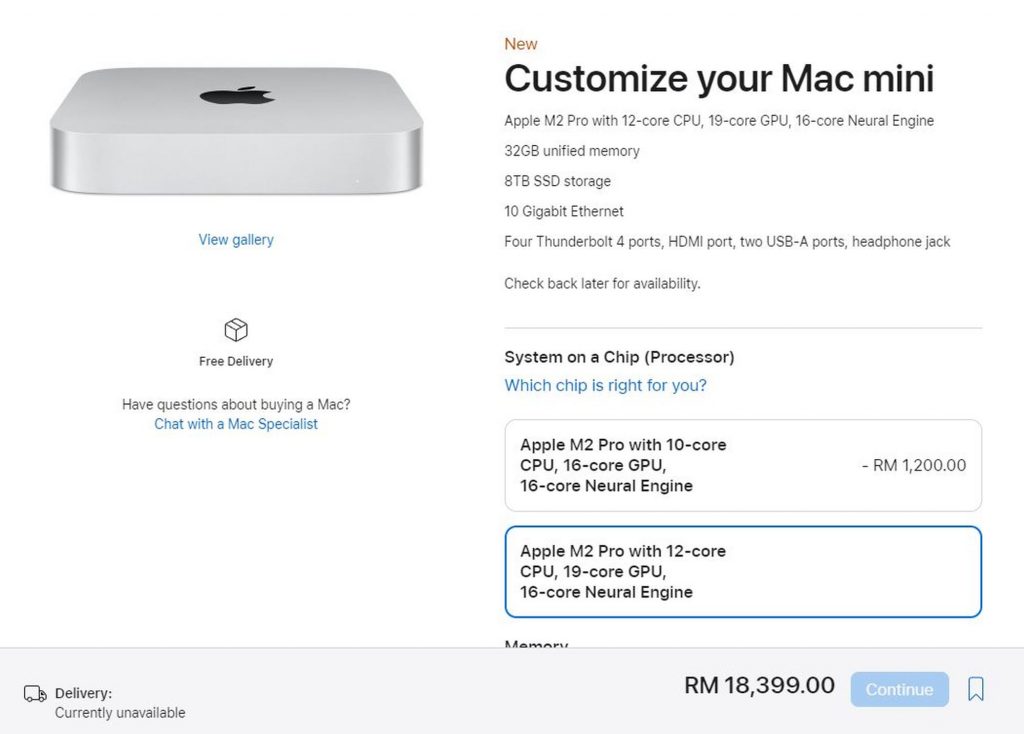Click the delivery truck icon
Screen dimensions: 1024x734
point(35,694)
